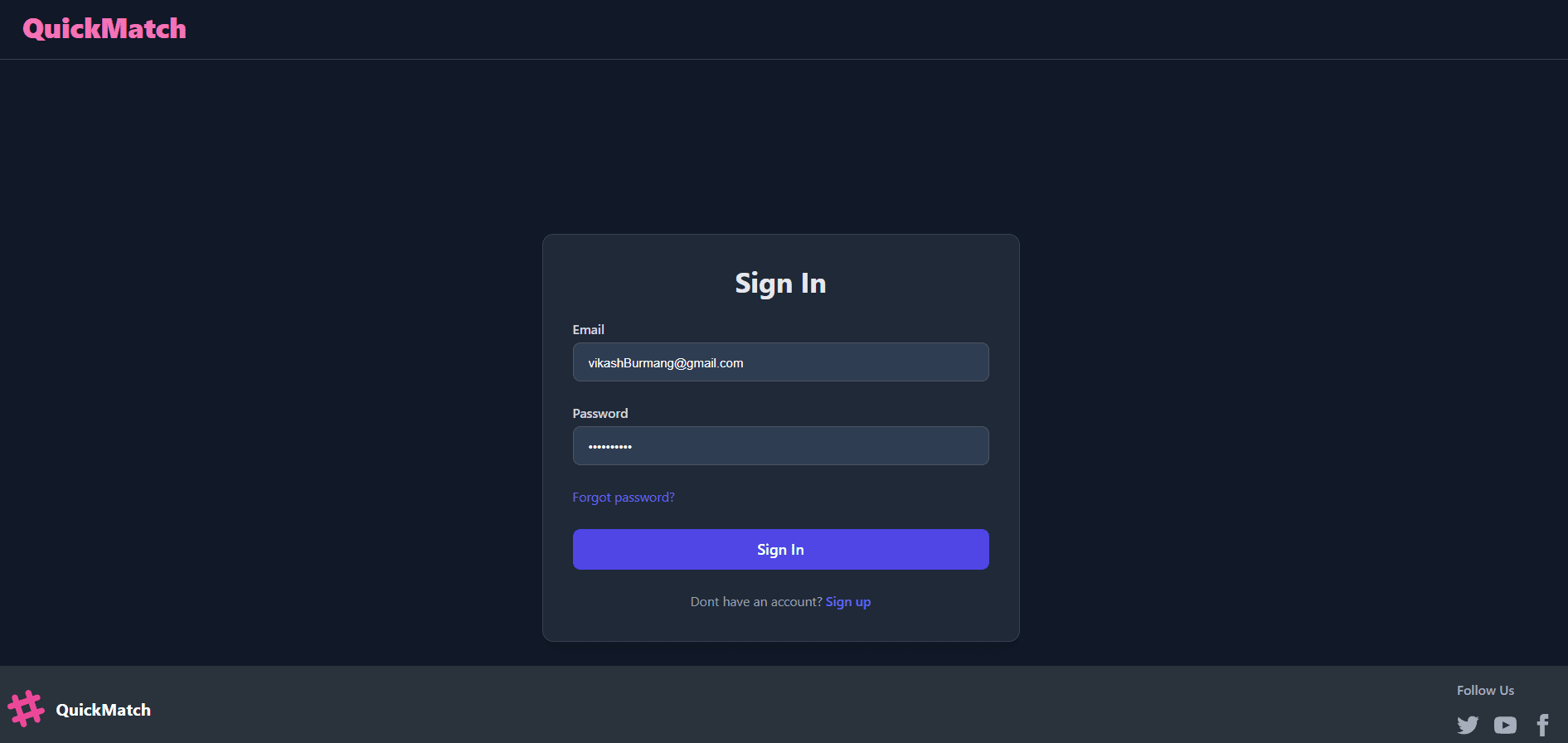Focus the Password input field
This screenshot has height=743, width=1568.
click(x=780, y=446)
